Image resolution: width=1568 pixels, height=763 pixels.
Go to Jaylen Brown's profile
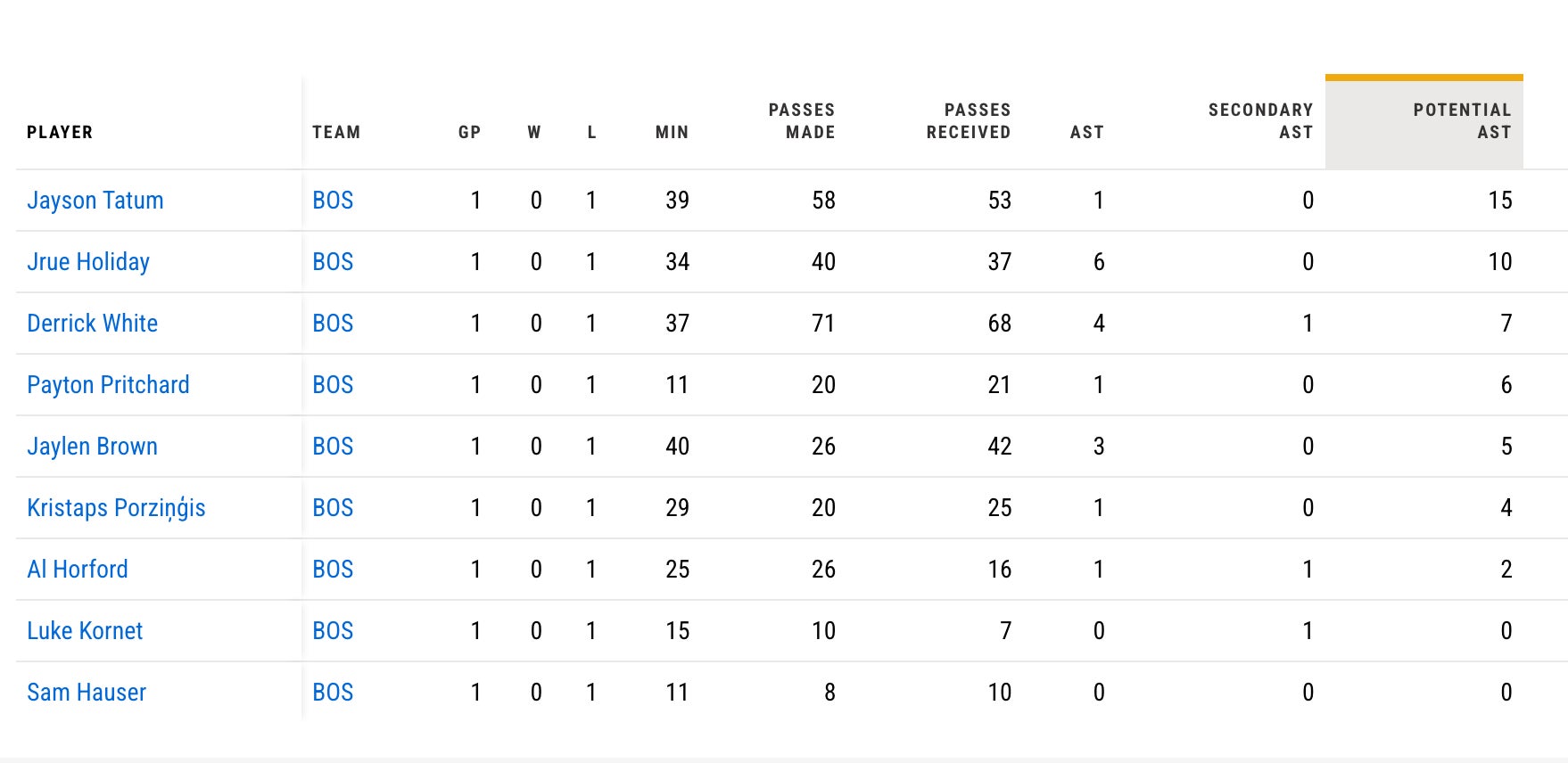tap(92, 447)
